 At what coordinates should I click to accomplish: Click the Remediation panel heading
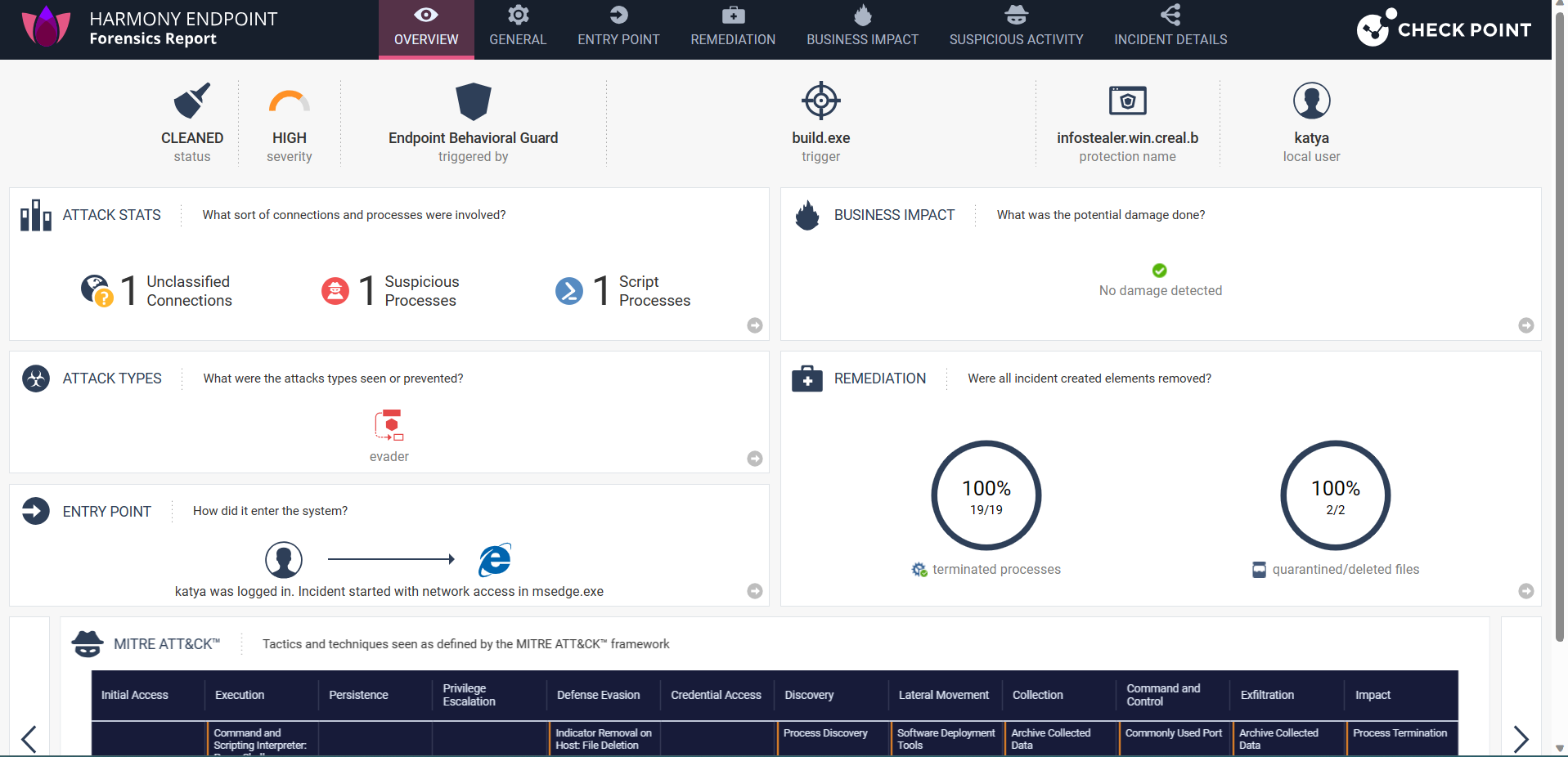(880, 378)
